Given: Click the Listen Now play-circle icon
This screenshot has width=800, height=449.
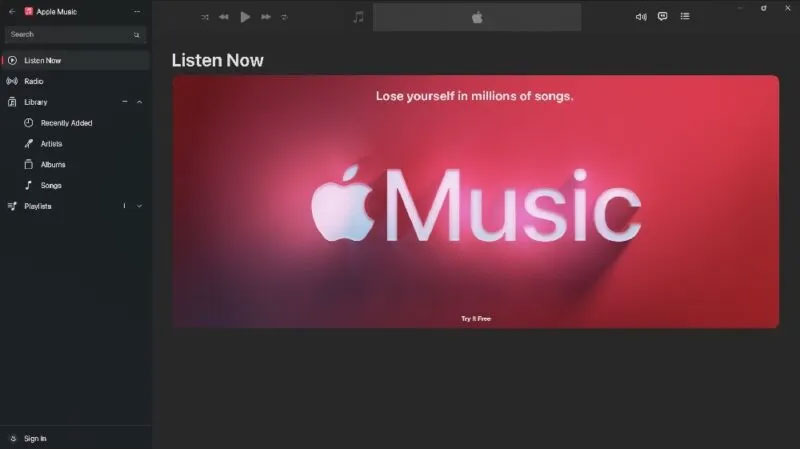Looking at the screenshot, I should (12, 60).
